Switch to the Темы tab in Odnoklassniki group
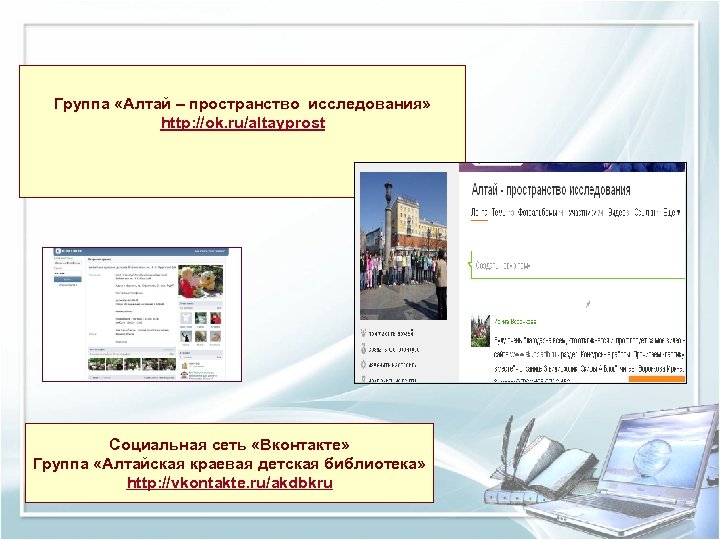720x540 pixels. (499, 213)
